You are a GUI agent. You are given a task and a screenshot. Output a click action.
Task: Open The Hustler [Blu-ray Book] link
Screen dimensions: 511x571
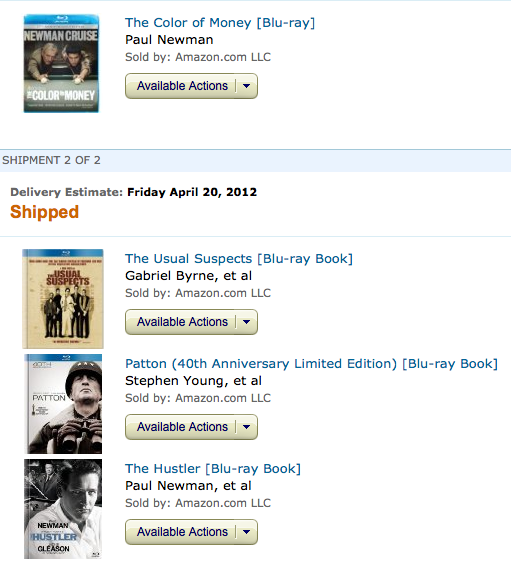point(213,469)
